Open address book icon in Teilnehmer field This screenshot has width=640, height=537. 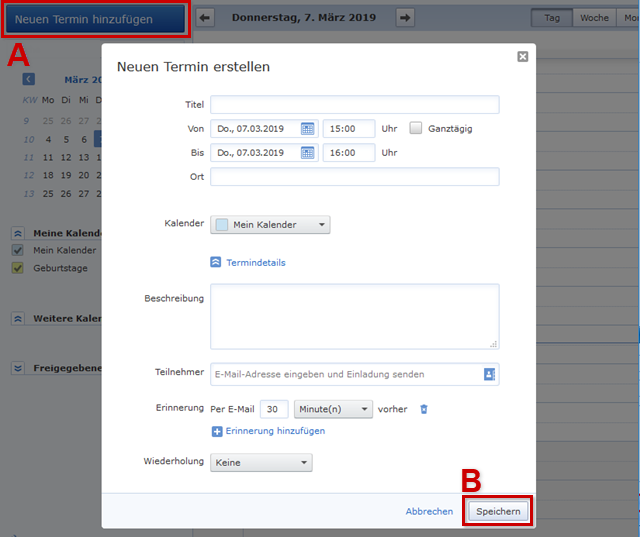[489, 374]
